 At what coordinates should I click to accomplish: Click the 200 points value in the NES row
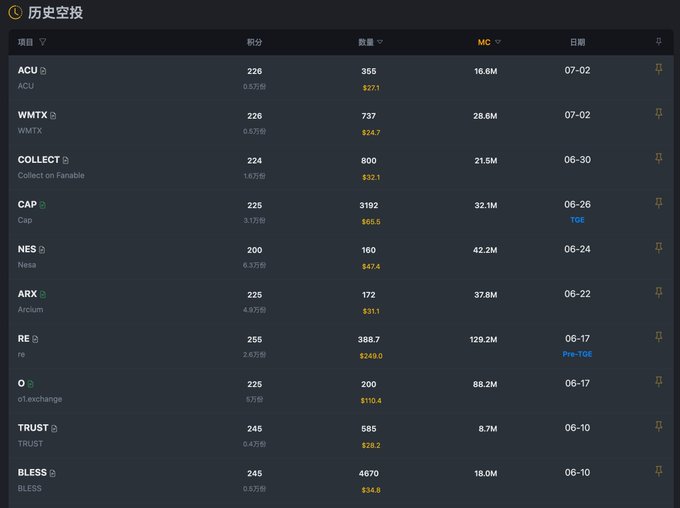click(x=255, y=250)
